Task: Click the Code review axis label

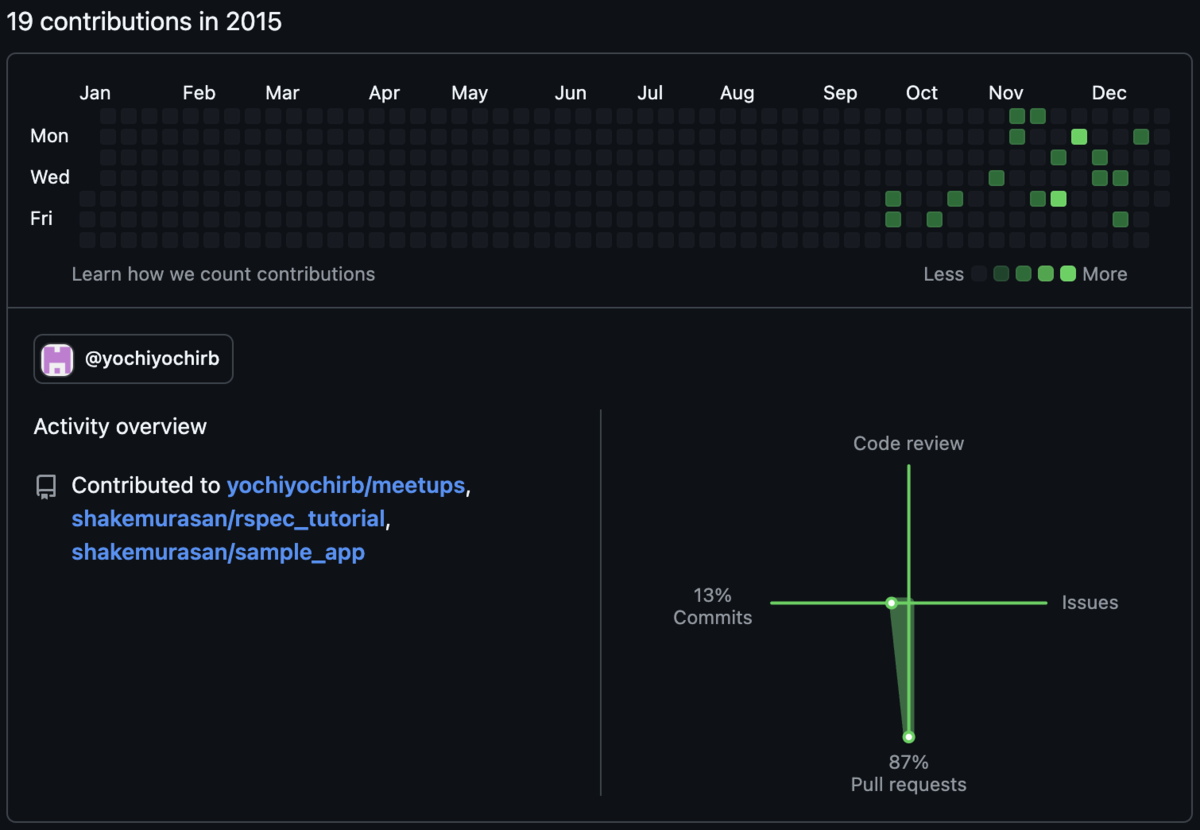Action: (x=908, y=443)
